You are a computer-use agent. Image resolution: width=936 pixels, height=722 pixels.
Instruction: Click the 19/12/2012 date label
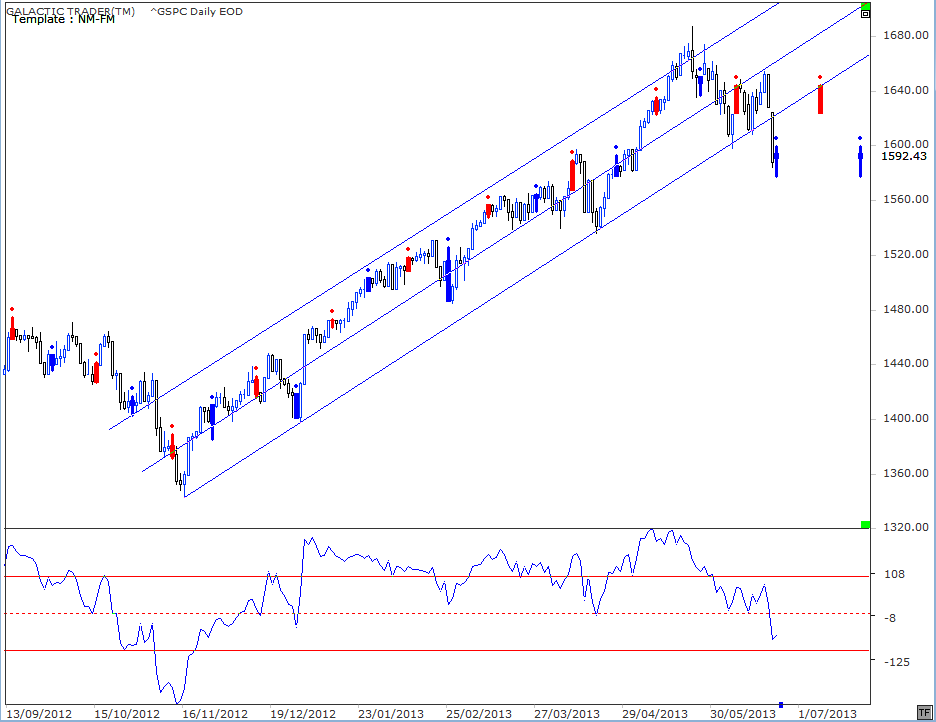click(x=303, y=714)
